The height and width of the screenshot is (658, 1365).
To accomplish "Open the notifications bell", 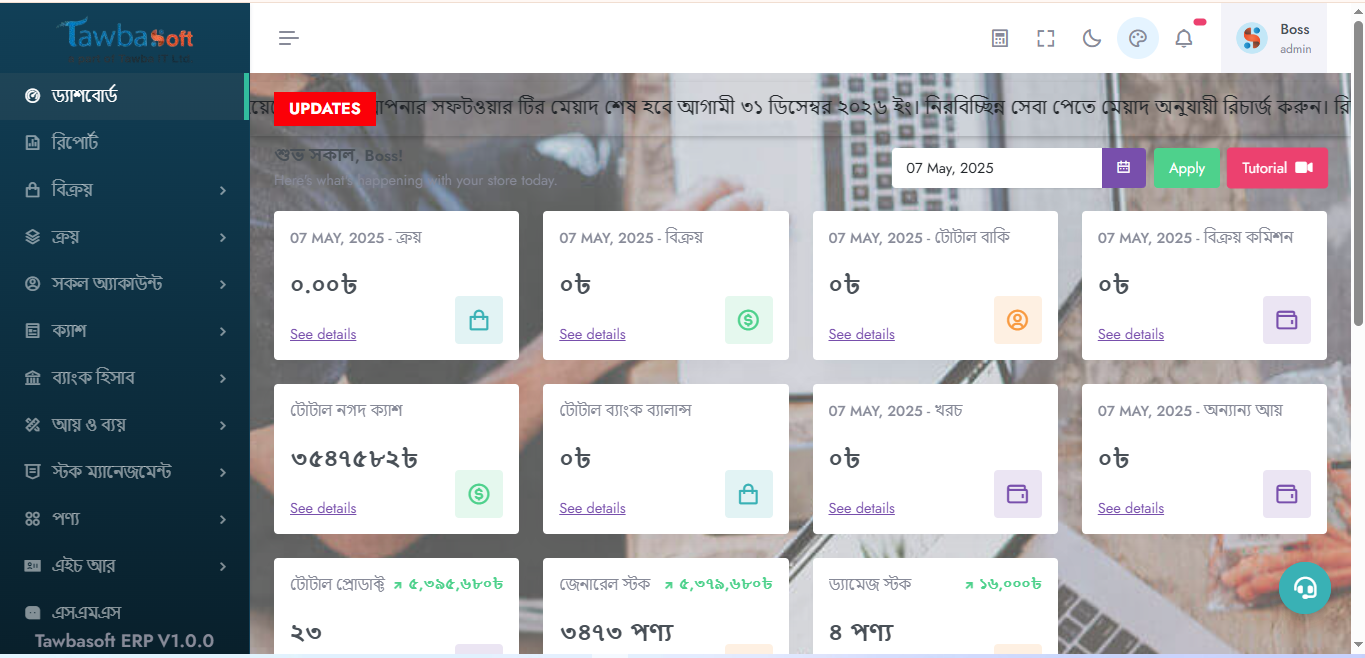I will pos(1184,39).
